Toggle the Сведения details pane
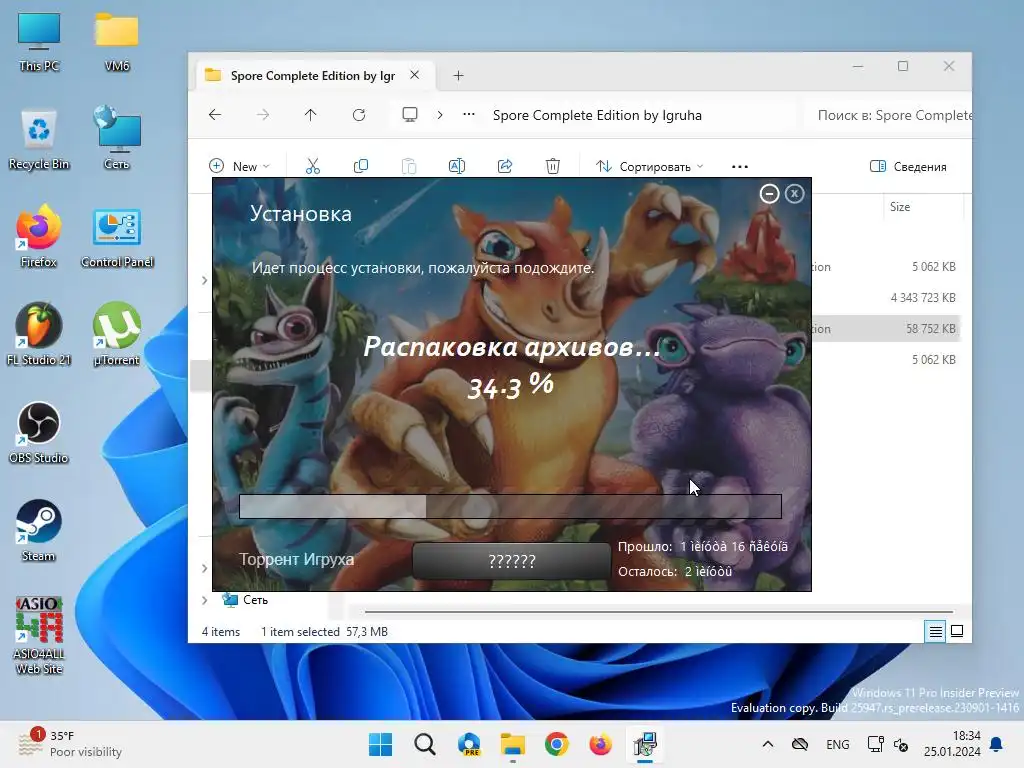The width and height of the screenshot is (1024, 768). 908,167
